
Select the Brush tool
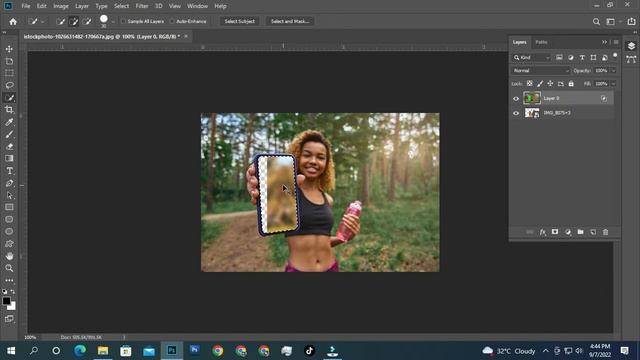pyautogui.click(x=9, y=134)
